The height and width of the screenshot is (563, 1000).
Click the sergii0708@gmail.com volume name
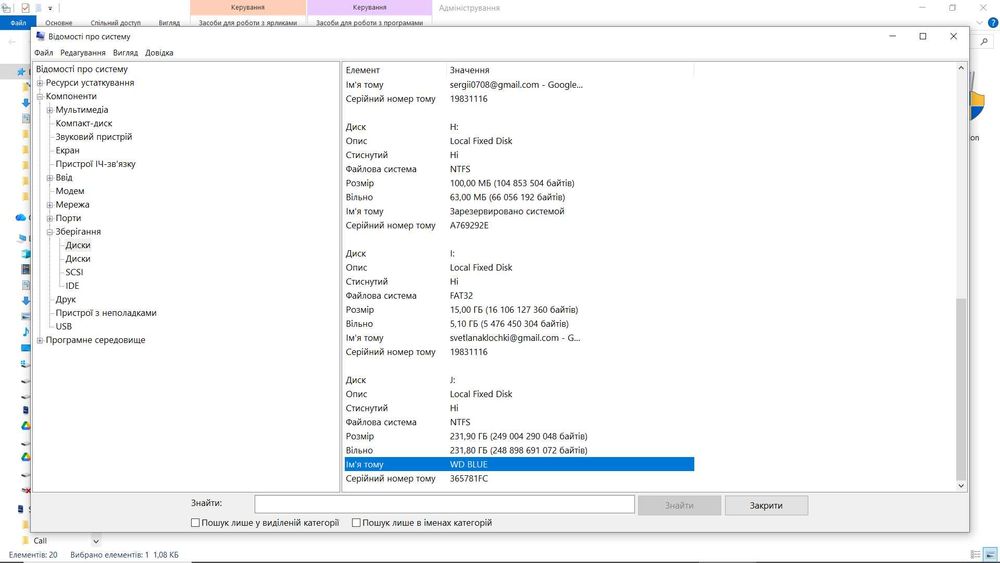point(516,85)
